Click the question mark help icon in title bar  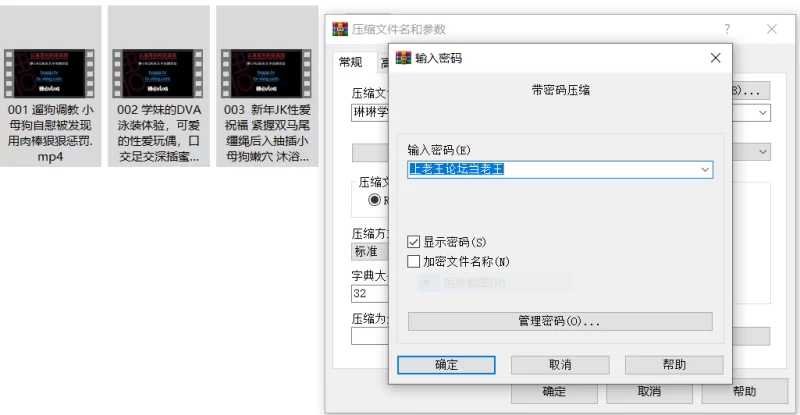(727, 29)
